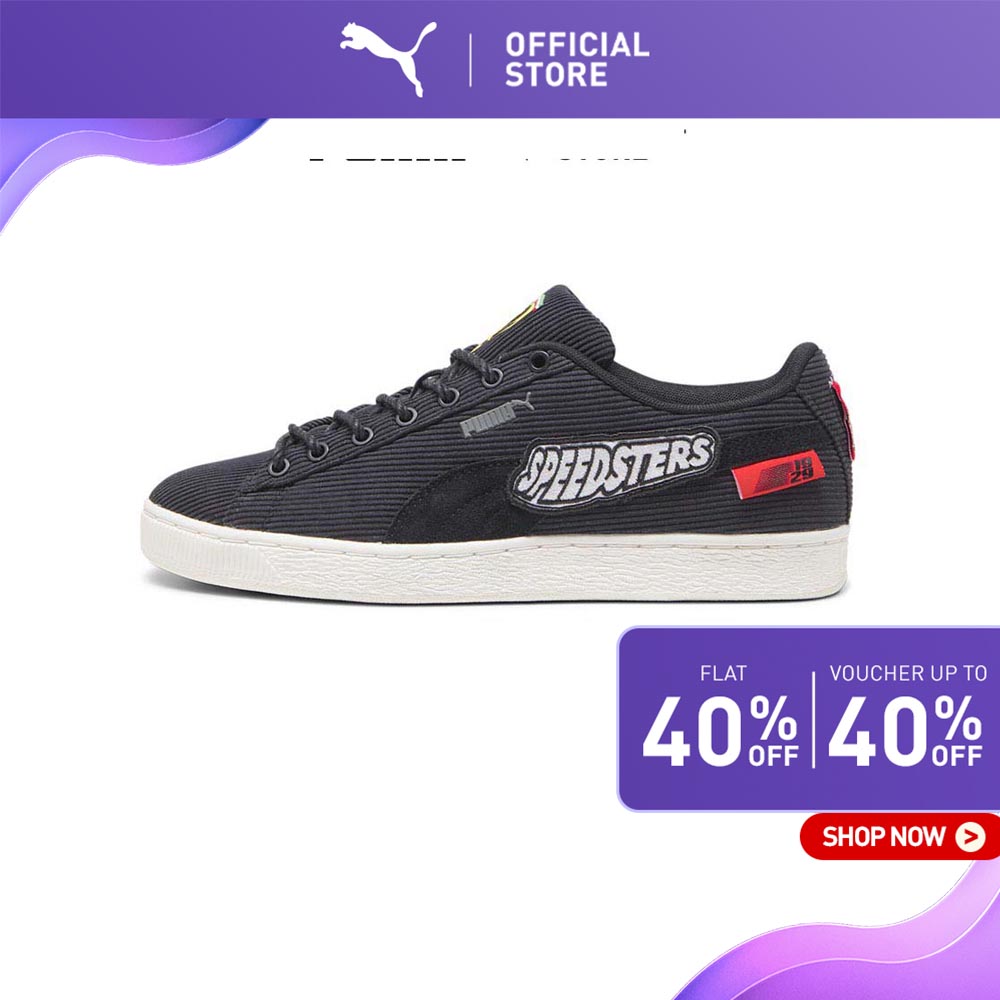Image resolution: width=1000 pixels, height=1000 pixels.
Task: Click the SPEEDSTERS patch on shoe
Action: click(x=614, y=467)
